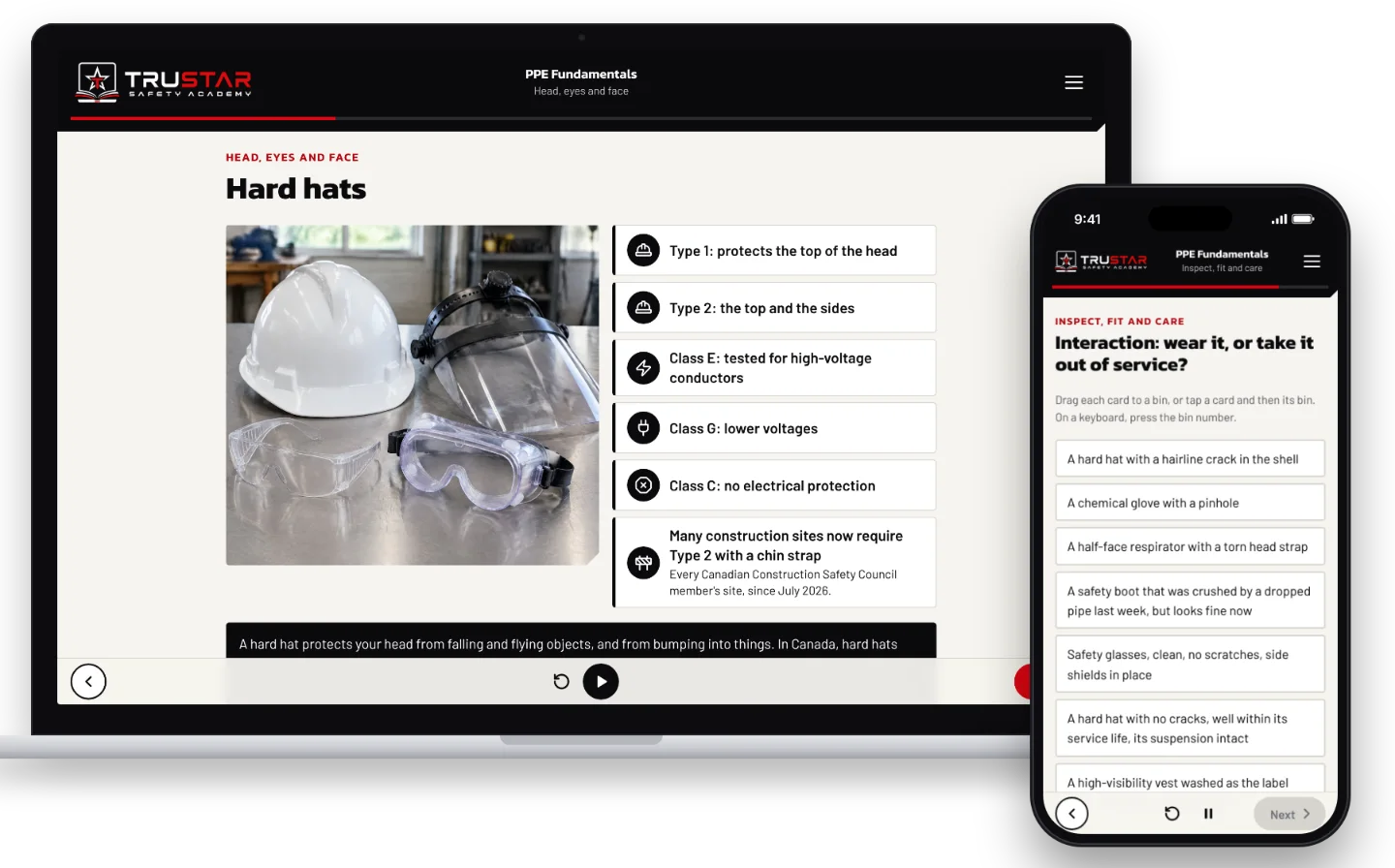Image resolution: width=1395 pixels, height=868 pixels.
Task: Select 'Class G: lower voltages' card
Action: click(775, 428)
